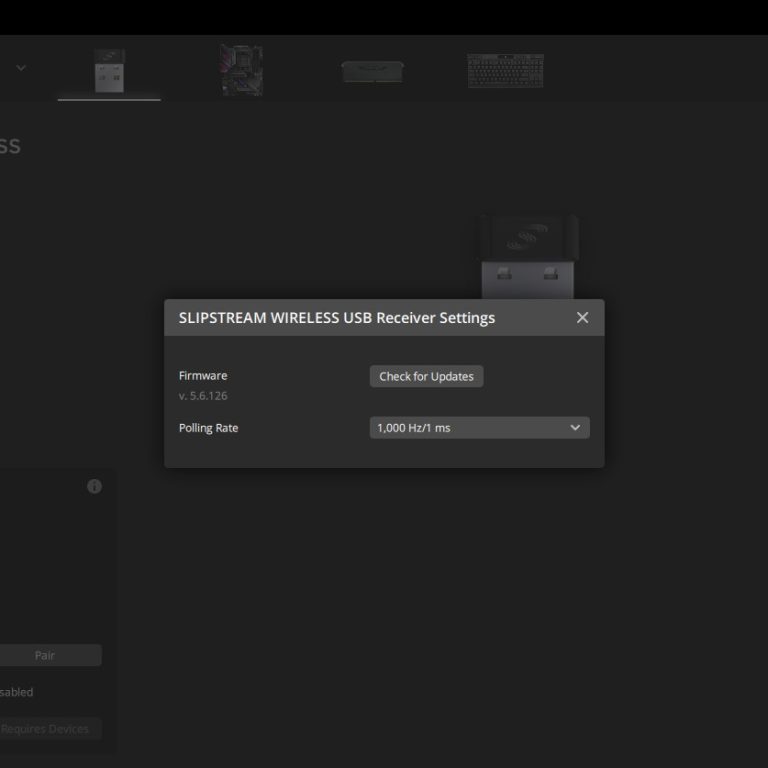Click the Firmware label in dialog
This screenshot has width=768, height=768.
(203, 376)
